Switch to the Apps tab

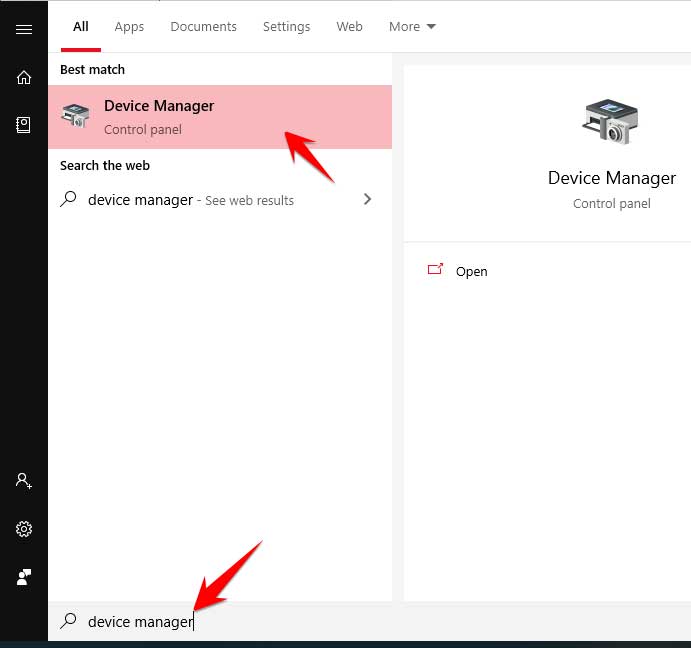(129, 26)
